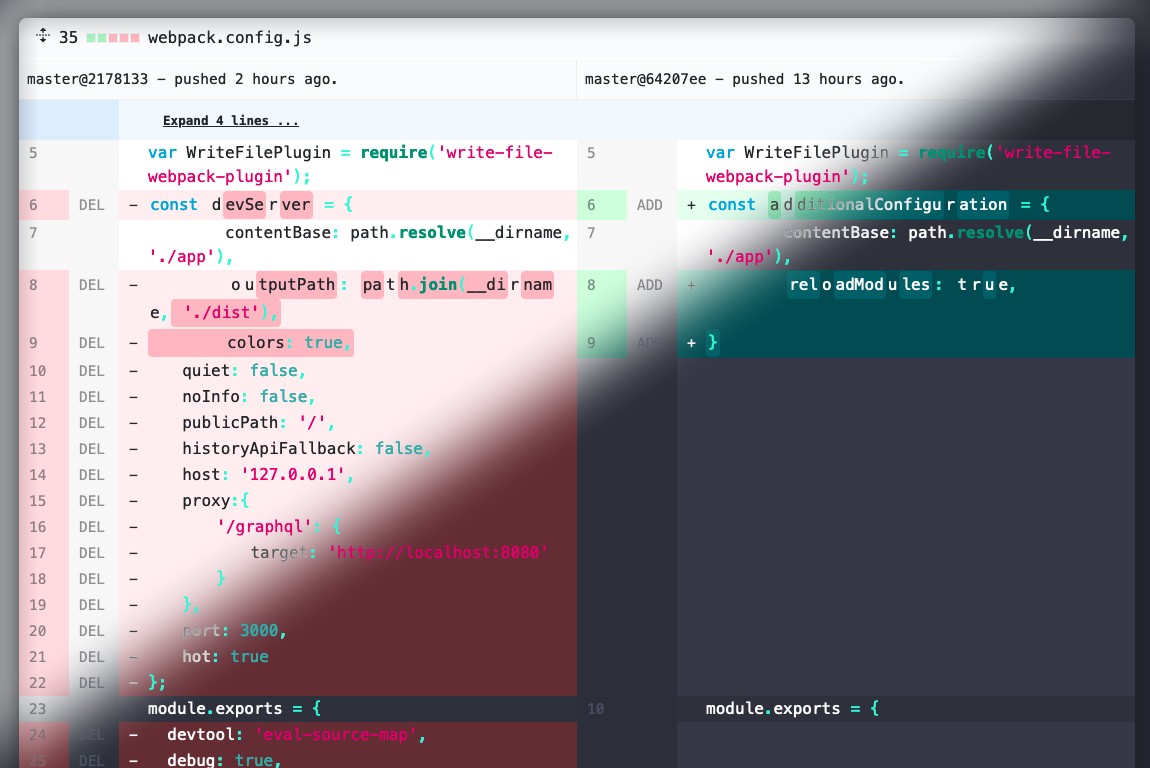
Task: Click right line number 10 in gutter
Action: (595, 709)
